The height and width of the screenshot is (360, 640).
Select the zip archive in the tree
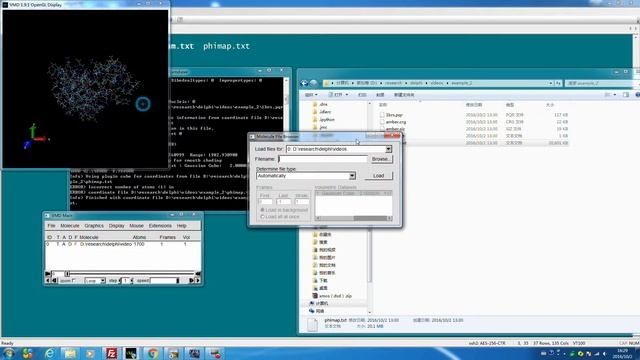click(335, 296)
